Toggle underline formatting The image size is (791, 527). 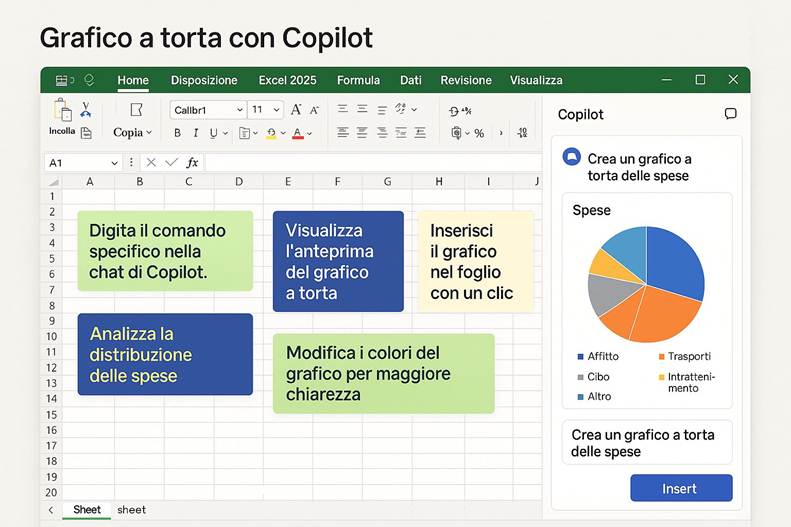[x=213, y=133]
